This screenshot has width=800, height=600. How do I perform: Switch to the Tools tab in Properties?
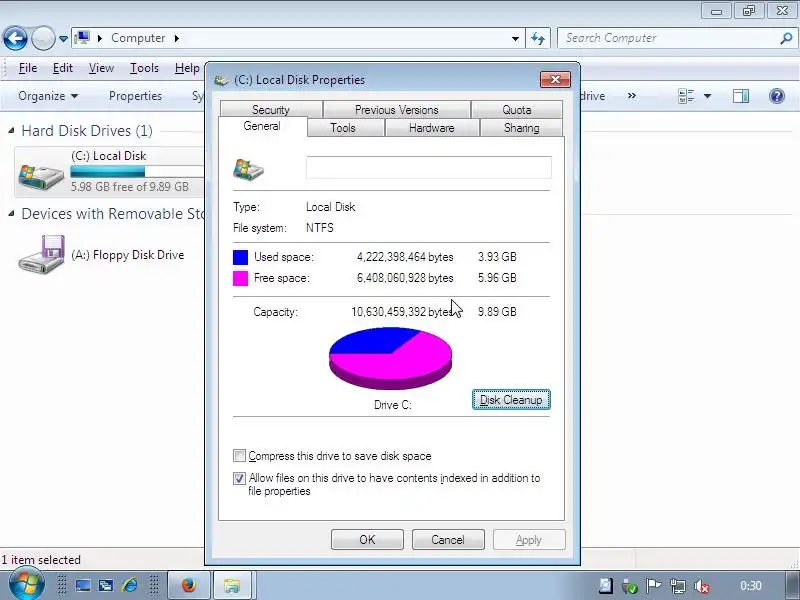click(x=343, y=128)
